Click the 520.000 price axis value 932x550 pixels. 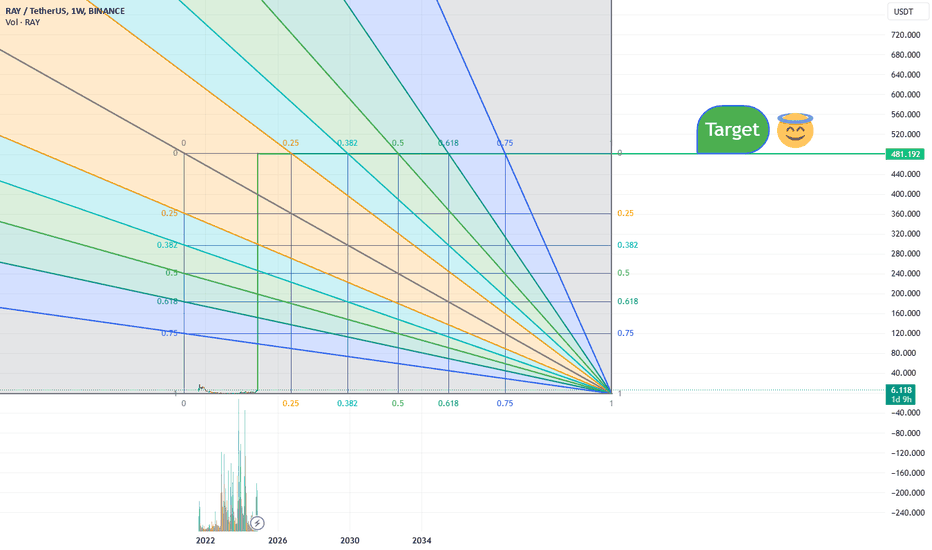coord(905,134)
